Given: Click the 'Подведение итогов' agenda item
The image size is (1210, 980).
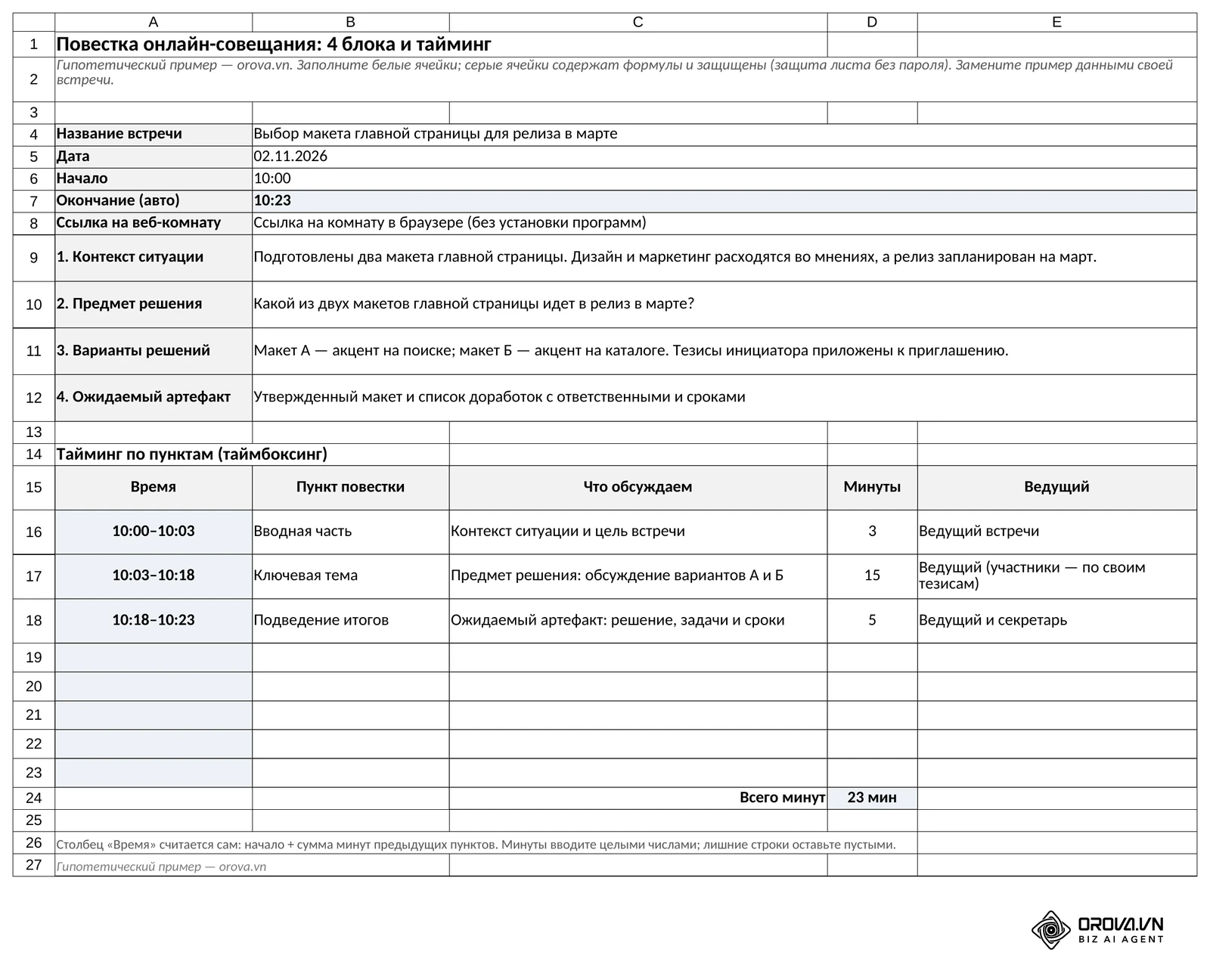Looking at the screenshot, I should pyautogui.click(x=350, y=621).
